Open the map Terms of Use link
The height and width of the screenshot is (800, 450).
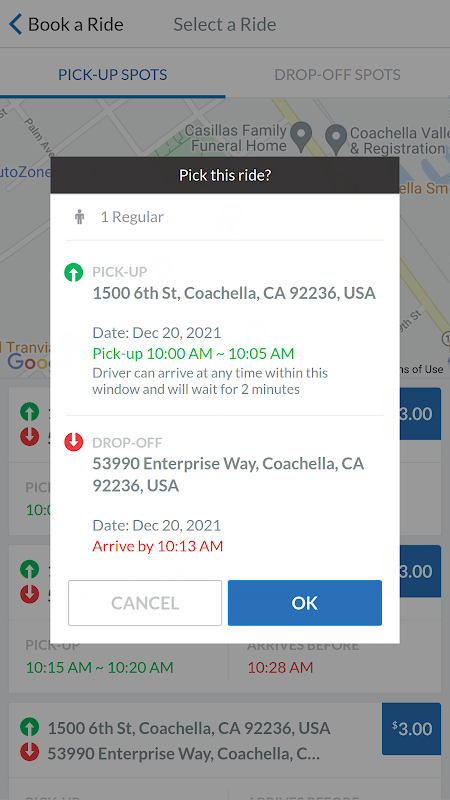point(421,369)
